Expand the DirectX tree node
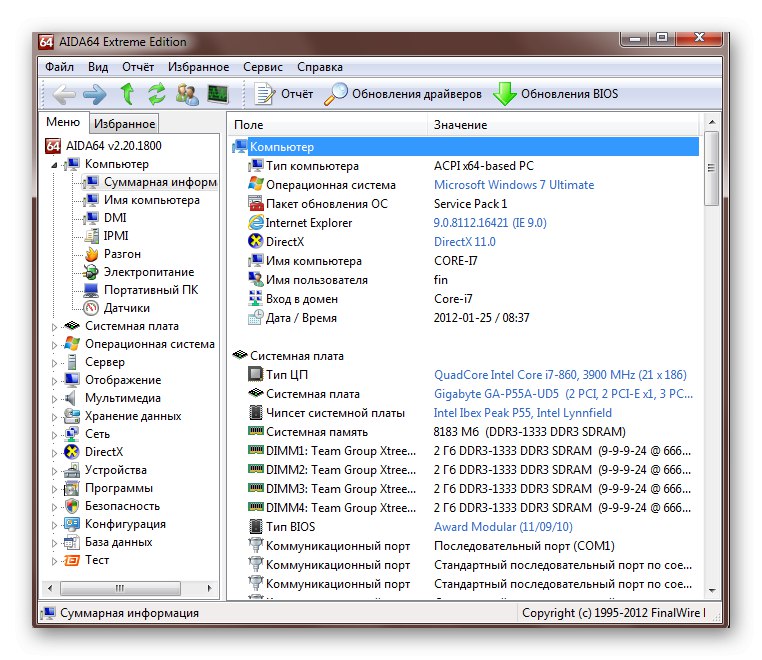Viewport: 762px width, 660px height. coord(55,452)
